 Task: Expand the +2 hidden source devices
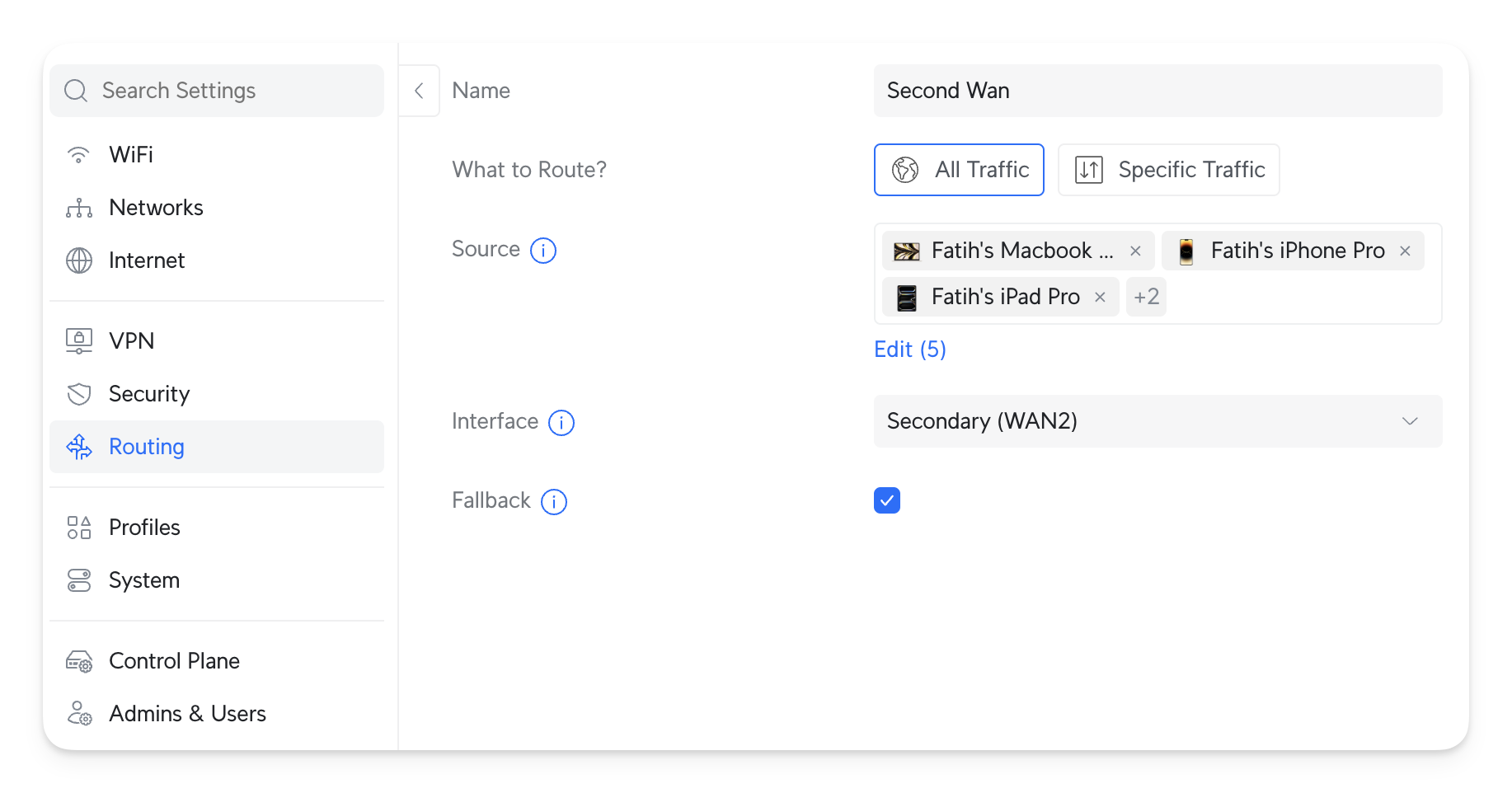1146,297
